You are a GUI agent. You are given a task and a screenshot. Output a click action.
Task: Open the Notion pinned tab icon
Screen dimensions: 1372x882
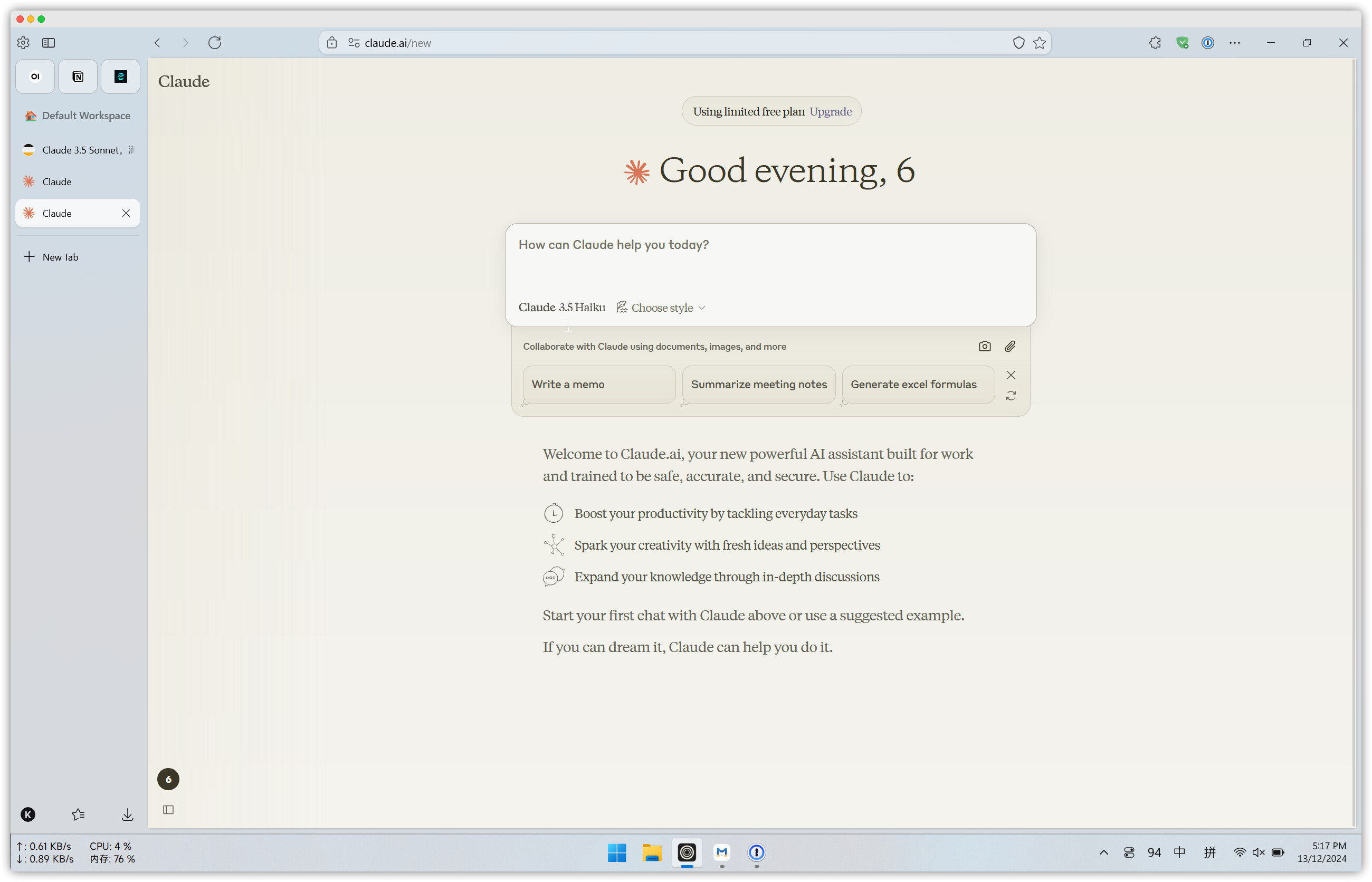tap(78, 76)
